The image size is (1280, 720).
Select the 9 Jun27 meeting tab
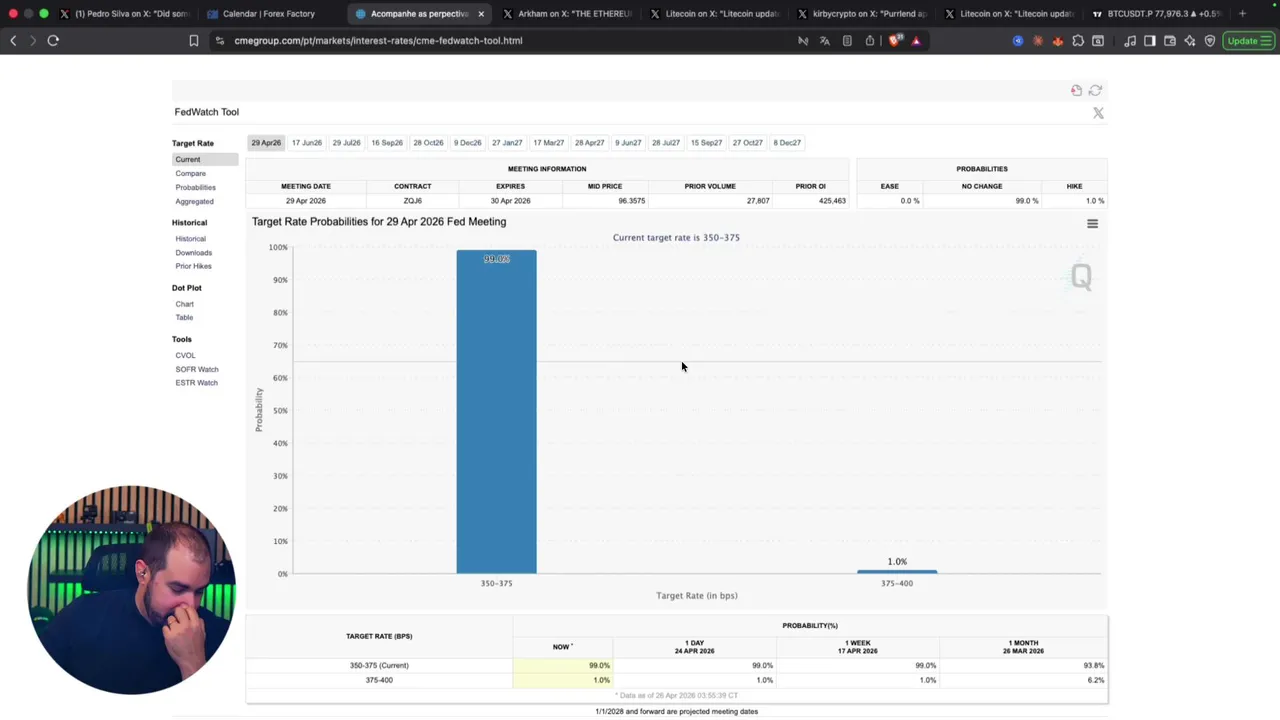coord(628,143)
